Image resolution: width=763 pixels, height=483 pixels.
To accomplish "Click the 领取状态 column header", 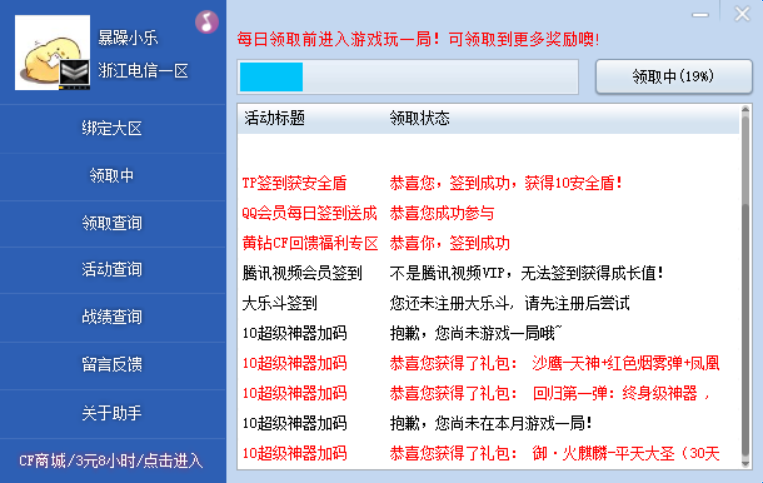I will click(419, 118).
